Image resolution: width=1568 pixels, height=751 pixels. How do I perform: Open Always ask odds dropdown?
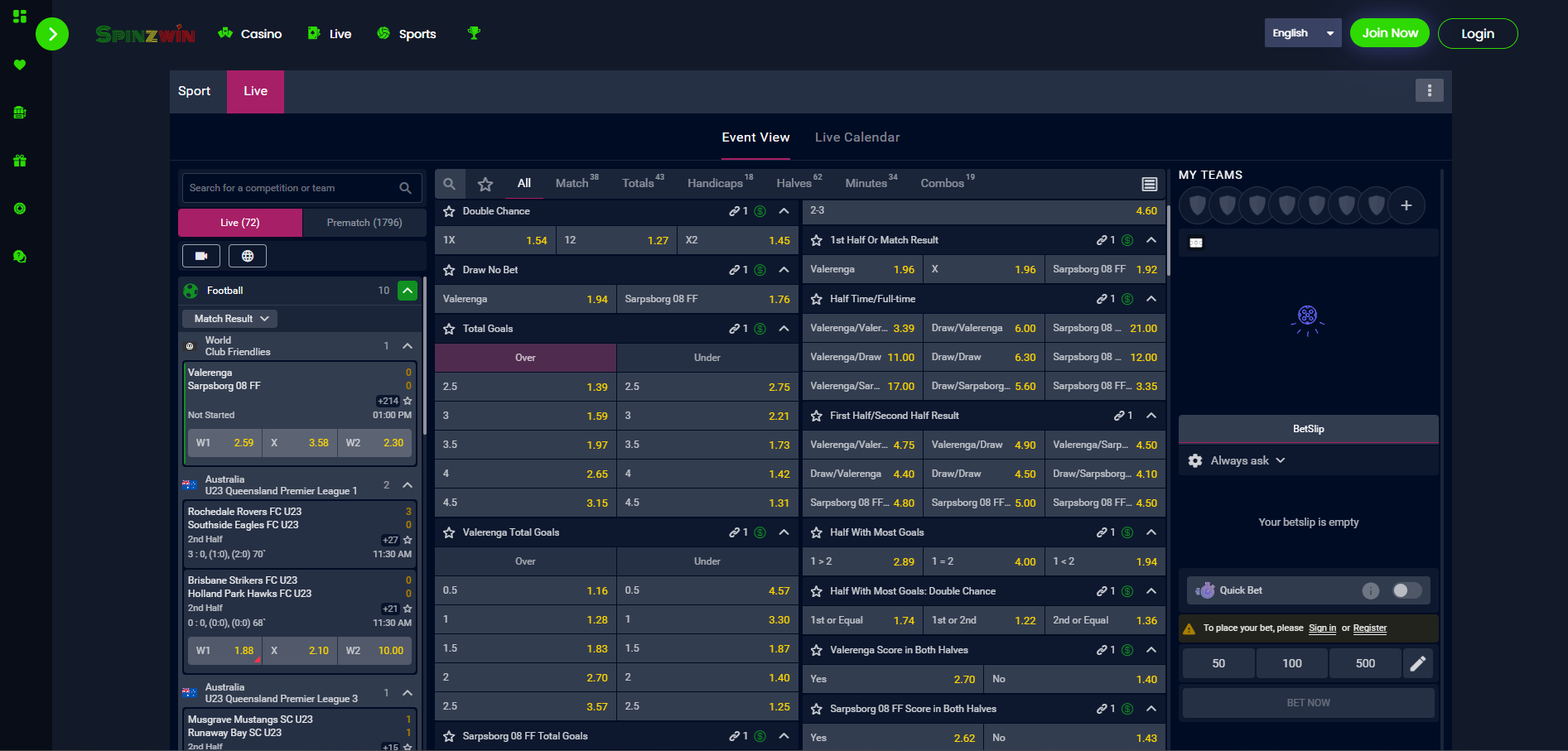click(x=1247, y=460)
